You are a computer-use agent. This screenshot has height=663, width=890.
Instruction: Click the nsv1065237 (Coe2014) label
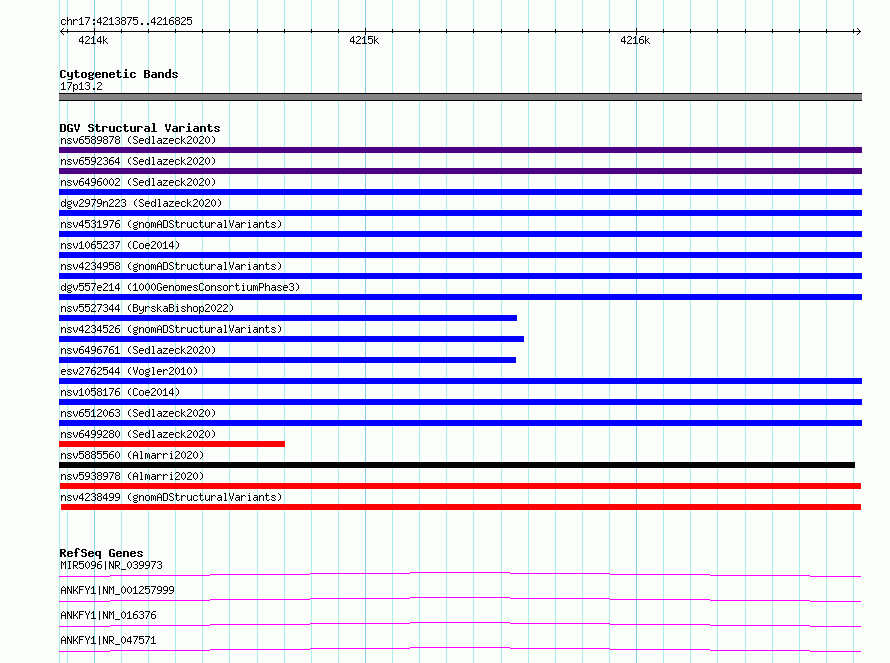(120, 245)
